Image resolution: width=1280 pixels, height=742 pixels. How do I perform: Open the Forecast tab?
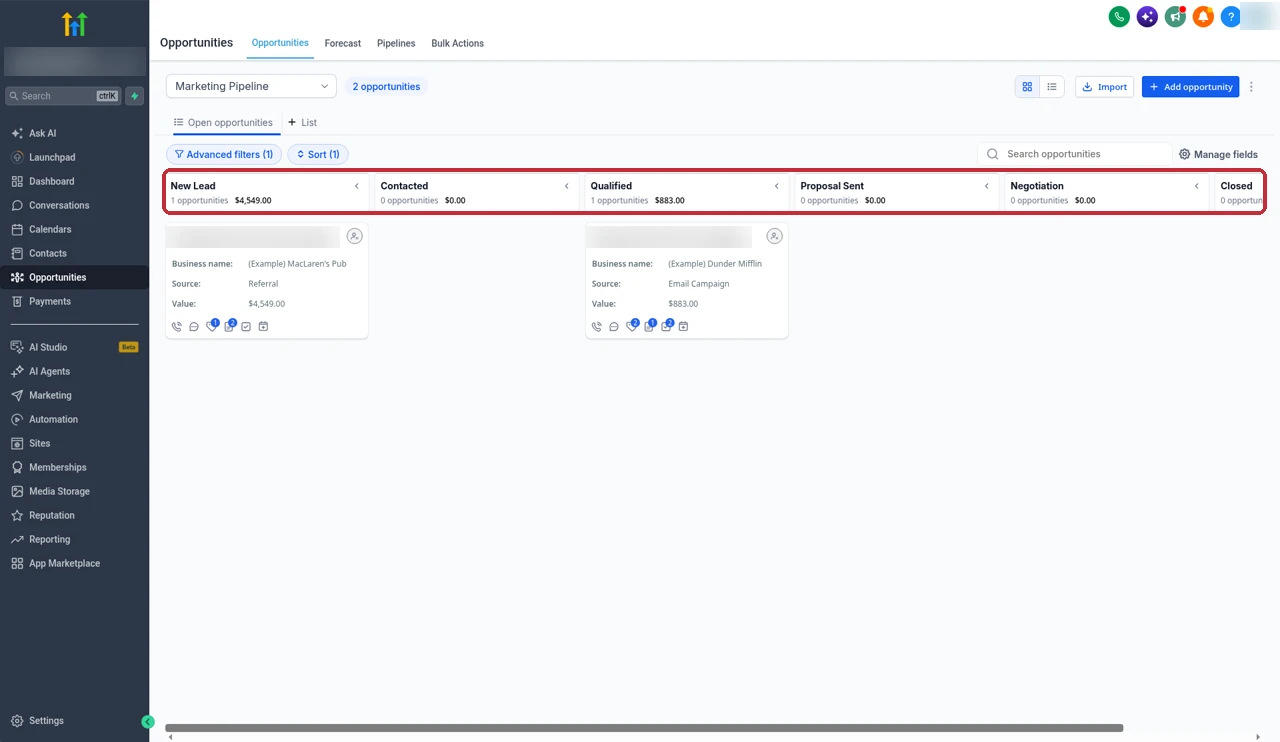[x=343, y=43]
